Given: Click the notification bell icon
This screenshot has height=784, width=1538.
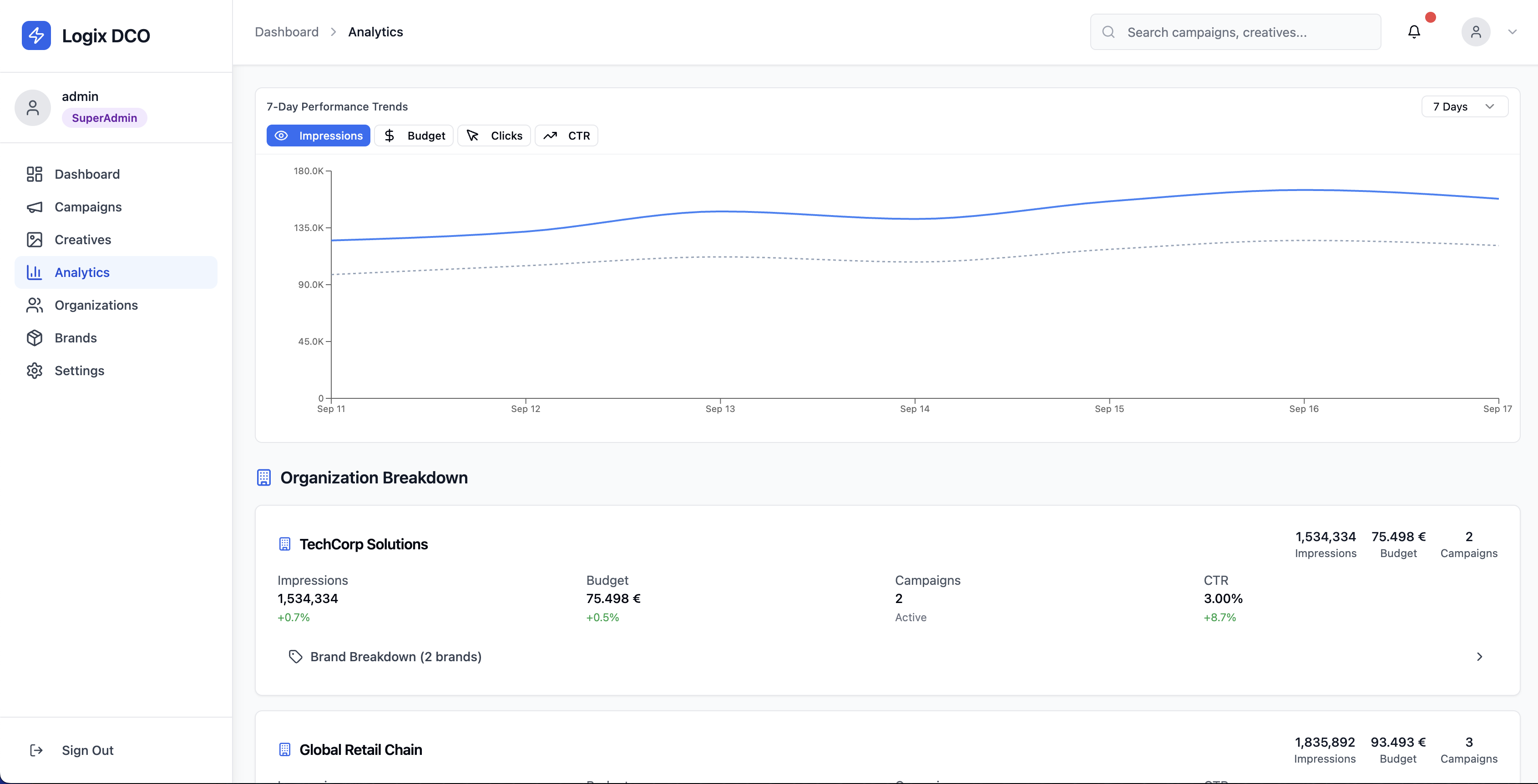Looking at the screenshot, I should (x=1414, y=32).
